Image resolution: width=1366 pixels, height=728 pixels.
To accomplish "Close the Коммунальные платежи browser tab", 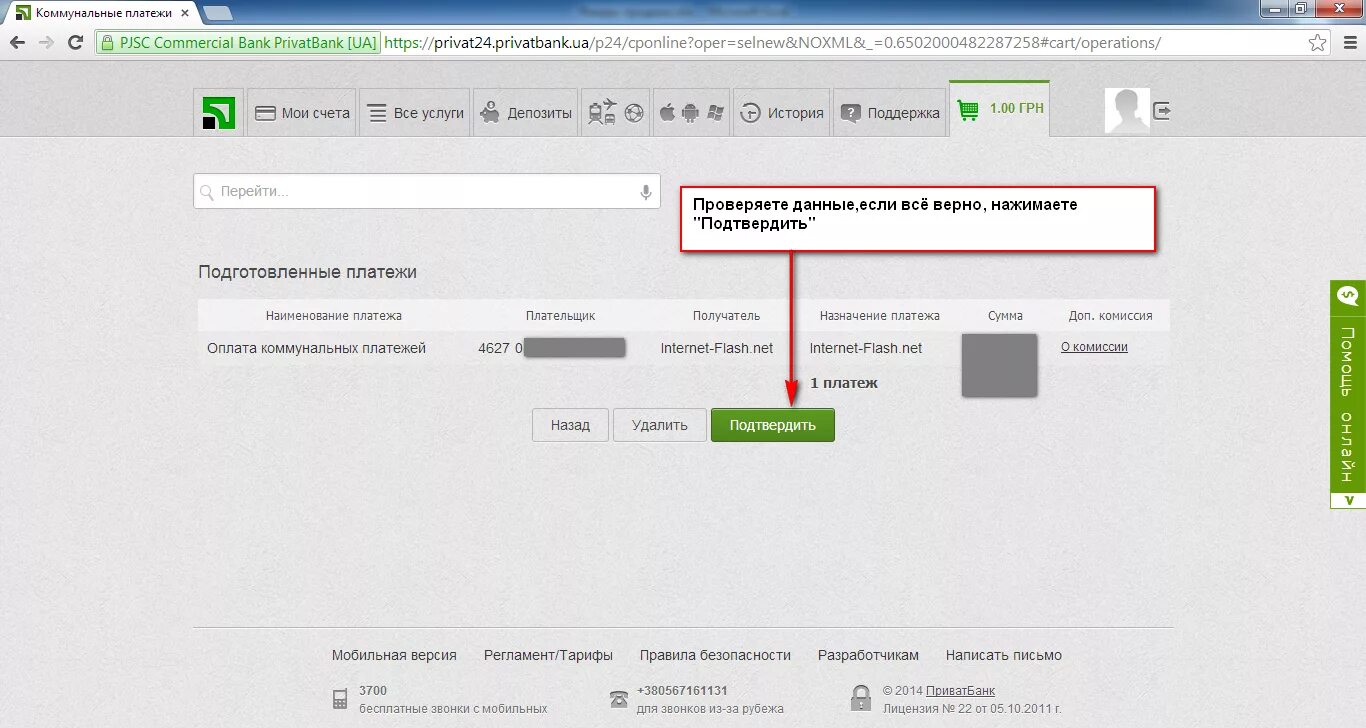I will 185,13.
